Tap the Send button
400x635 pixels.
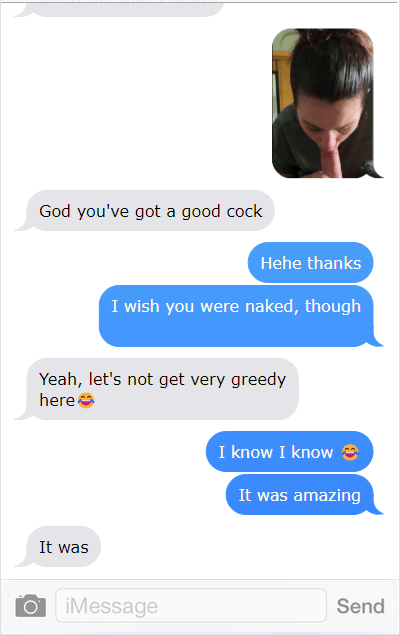point(360,606)
